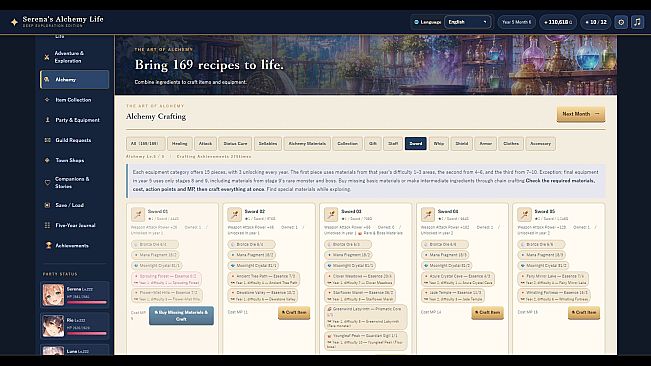Viewport: 651px width, 366px height.
Task: Click Rio's portrait in Party Status
Action: [53, 326]
